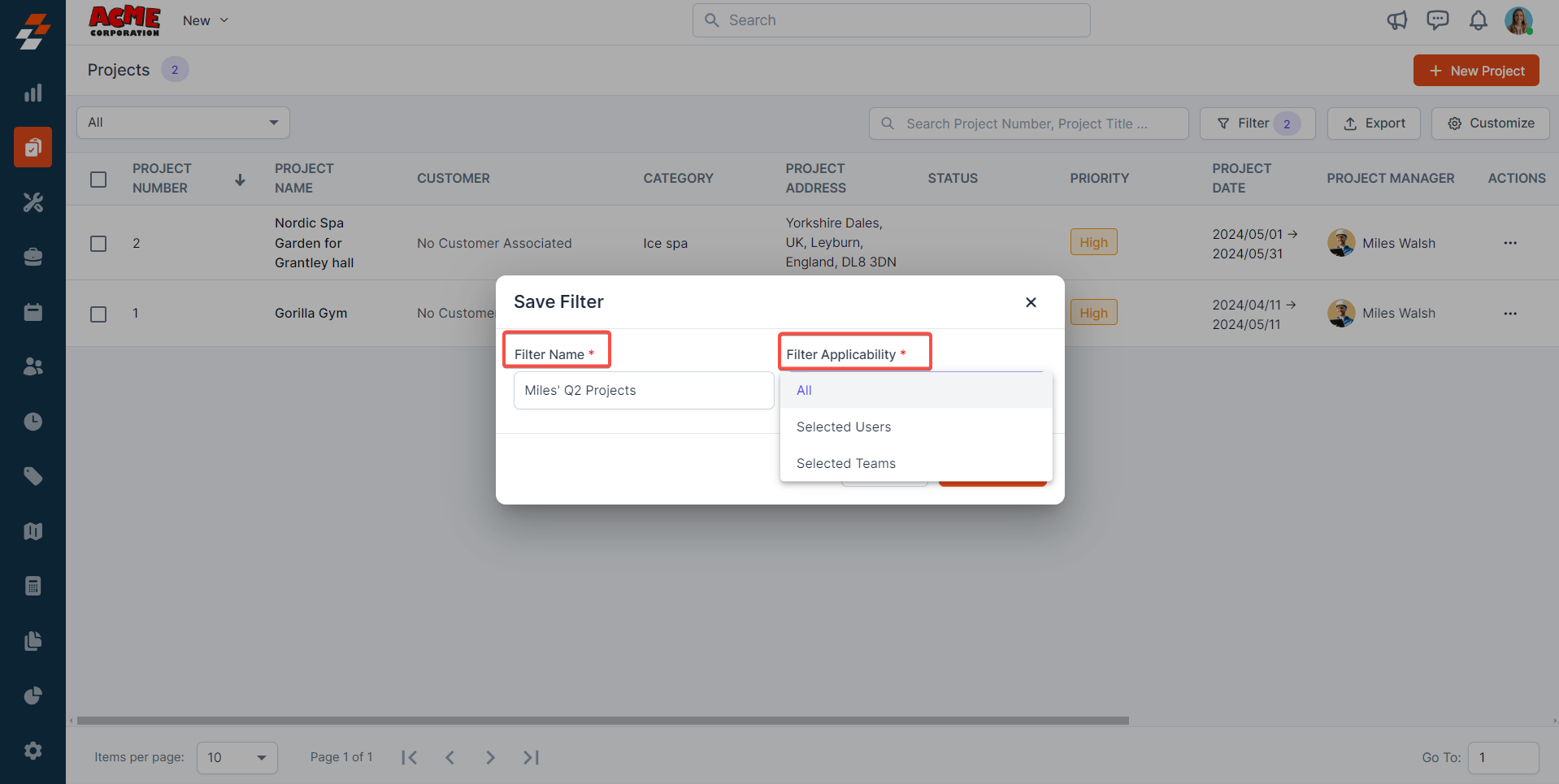Open actions menu for Gorilla Gym project
Image resolution: width=1559 pixels, height=784 pixels.
click(x=1510, y=314)
